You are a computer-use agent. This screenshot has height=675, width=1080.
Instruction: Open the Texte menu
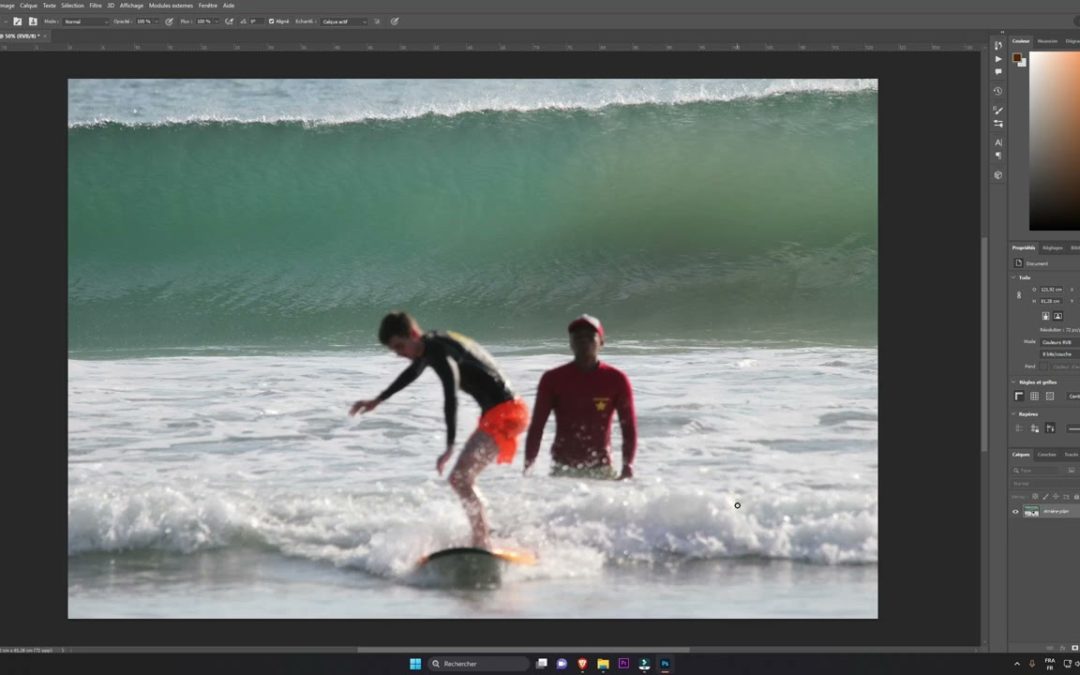coord(50,6)
